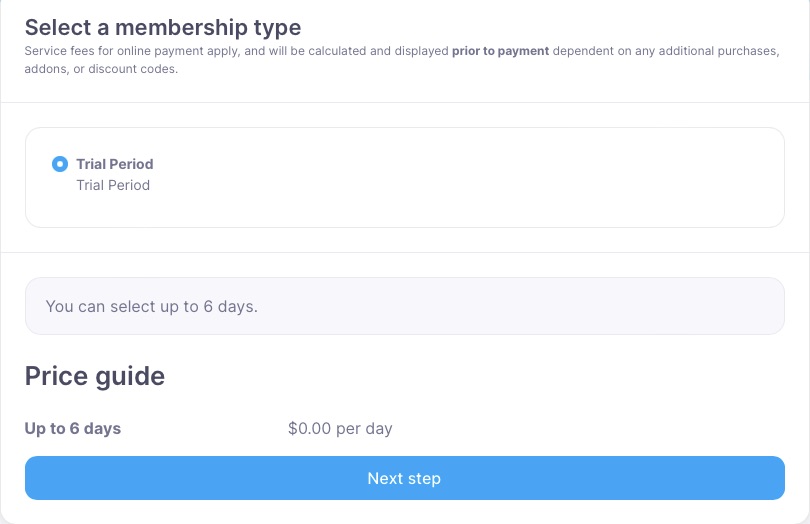Click the 'addons, or discount codes' text line

[101, 69]
